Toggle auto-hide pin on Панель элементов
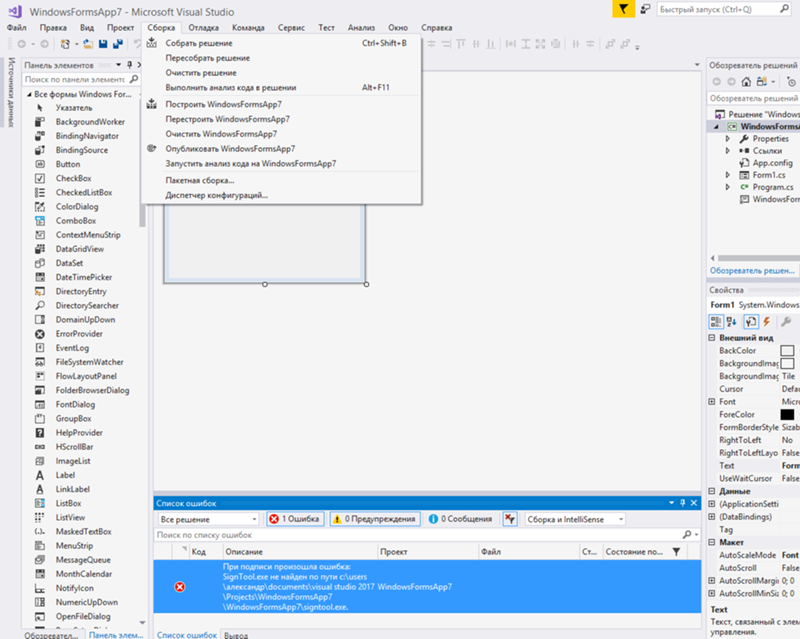The width and height of the screenshot is (800, 639). coord(130,65)
